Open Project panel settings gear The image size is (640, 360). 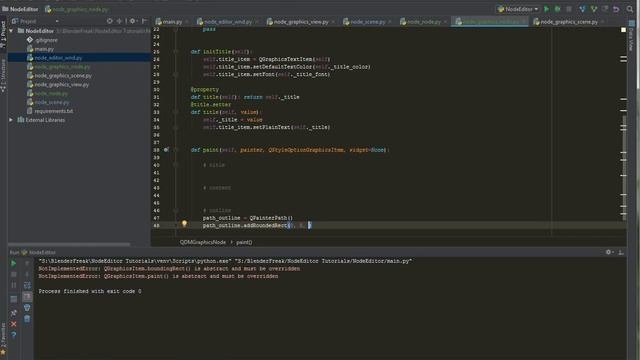[132, 21]
